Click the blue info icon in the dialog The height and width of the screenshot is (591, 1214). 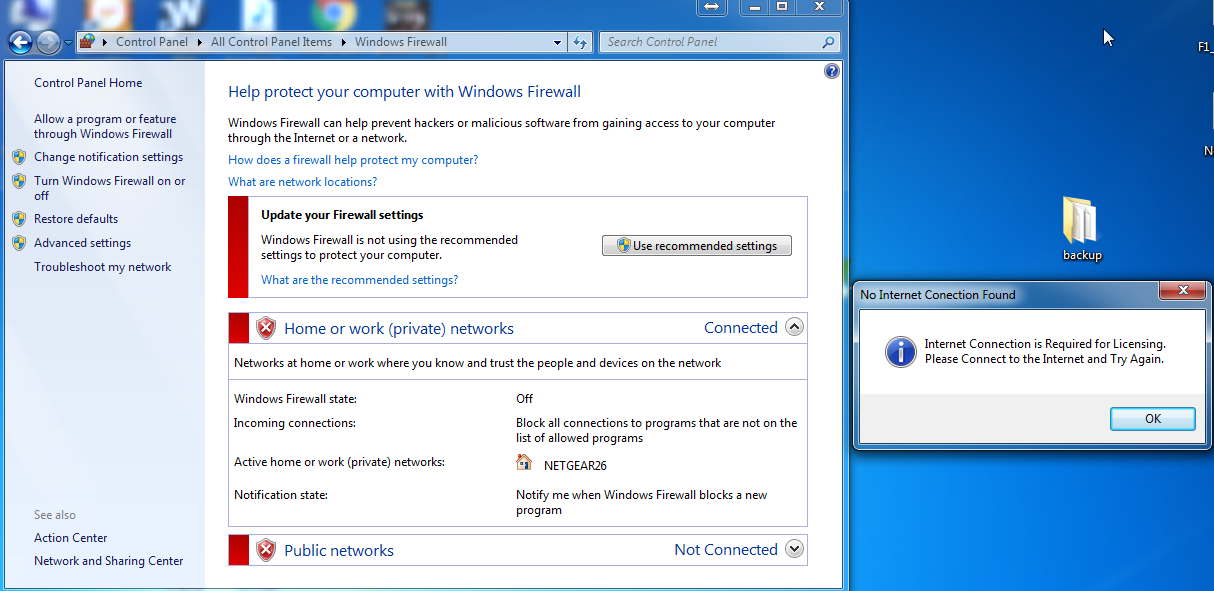coord(901,351)
